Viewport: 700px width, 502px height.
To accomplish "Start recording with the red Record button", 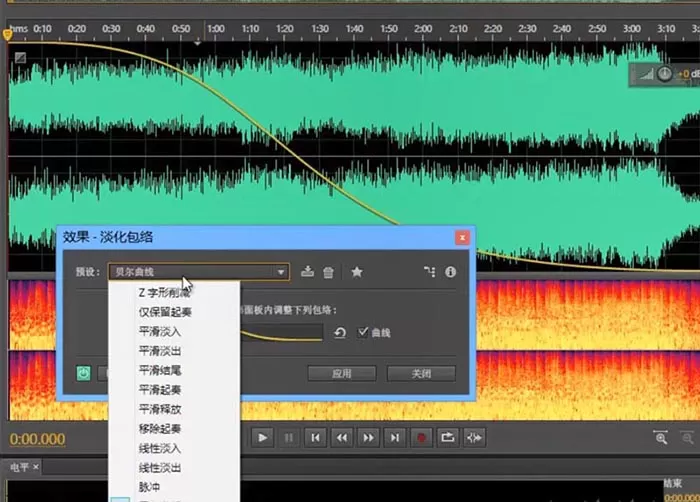I will 421,438.
